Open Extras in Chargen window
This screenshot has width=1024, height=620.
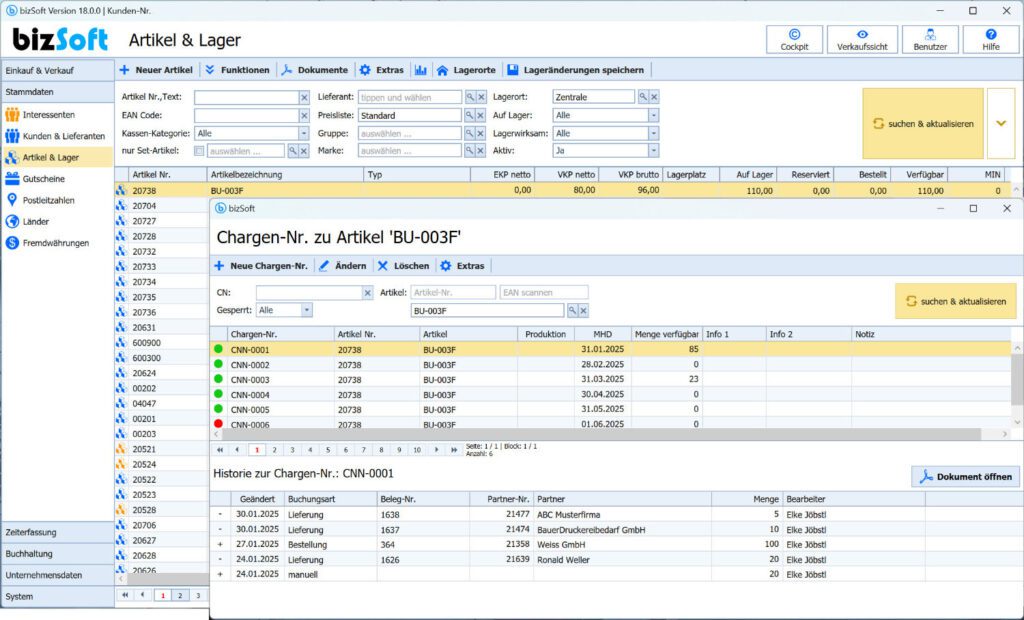pos(462,266)
